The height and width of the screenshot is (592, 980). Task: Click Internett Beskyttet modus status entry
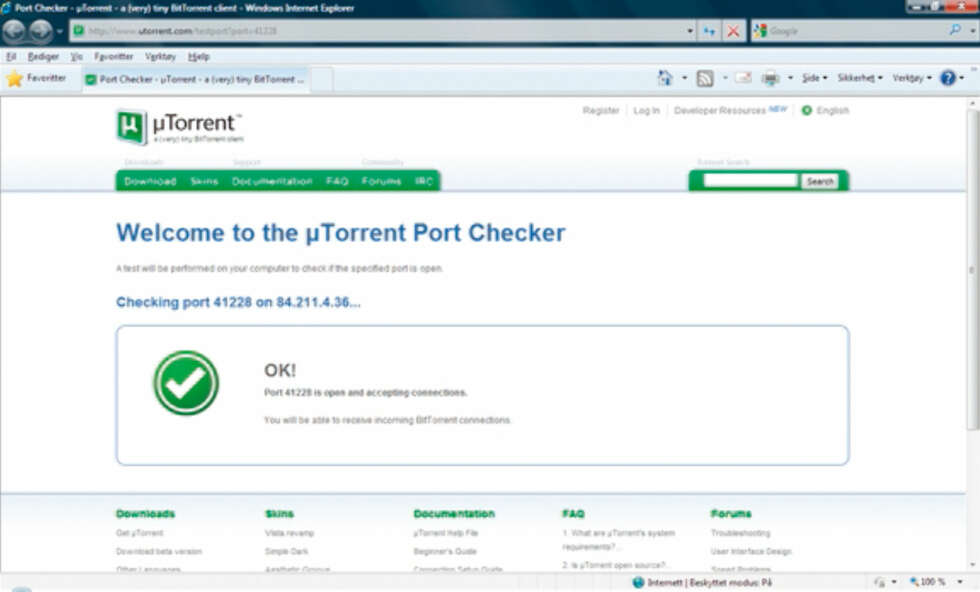click(702, 583)
